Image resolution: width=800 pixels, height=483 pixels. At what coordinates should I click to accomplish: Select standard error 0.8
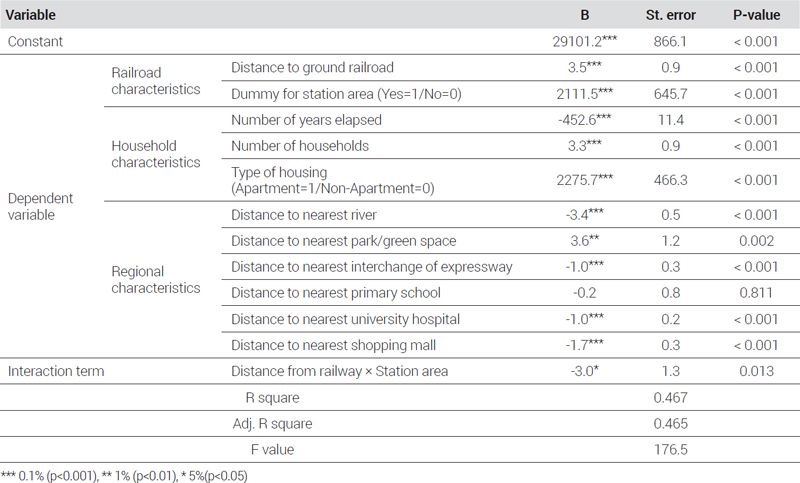670,293
